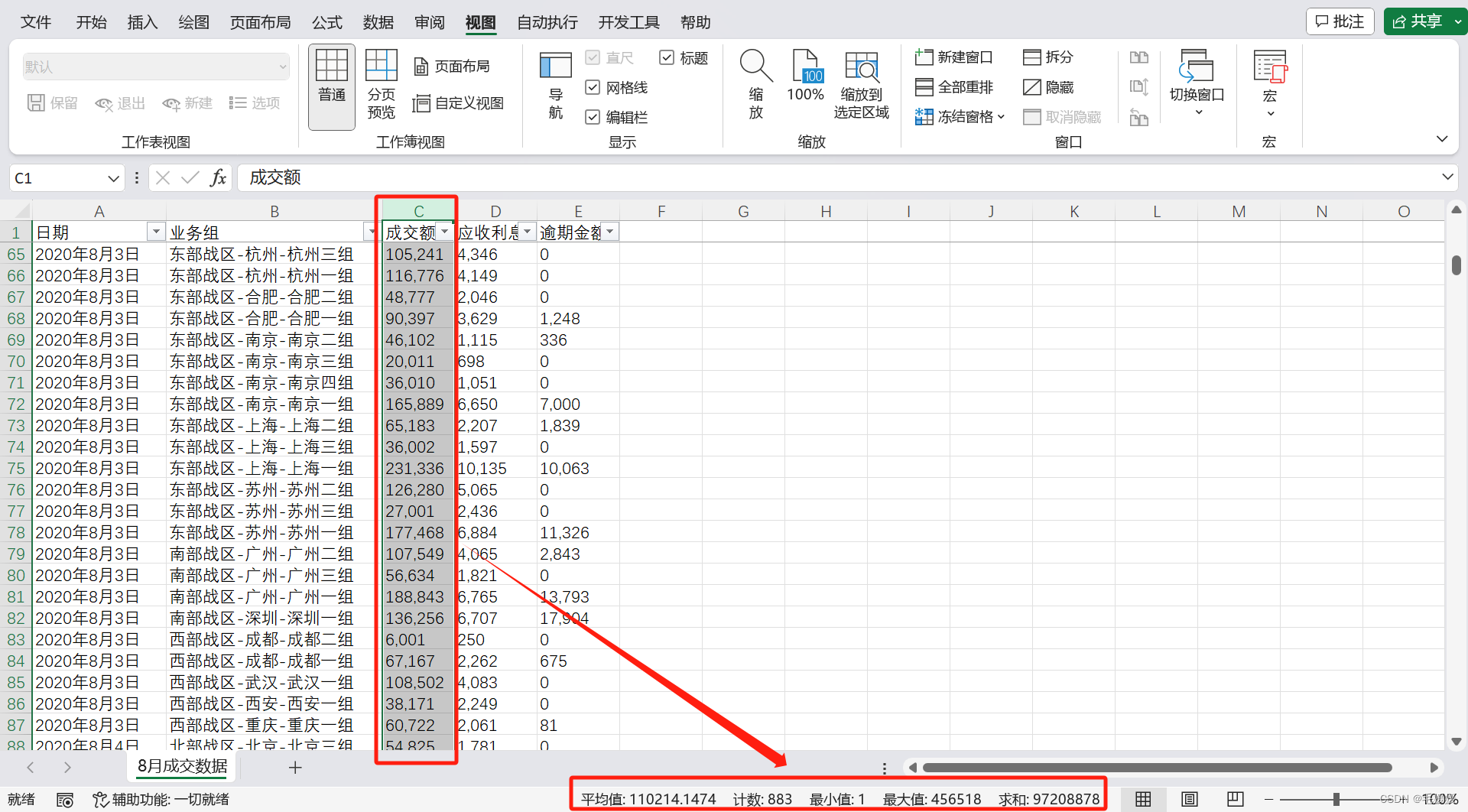1468x812 pixels.
Task: Switch to Normal view in status bar
Action: (x=1143, y=799)
